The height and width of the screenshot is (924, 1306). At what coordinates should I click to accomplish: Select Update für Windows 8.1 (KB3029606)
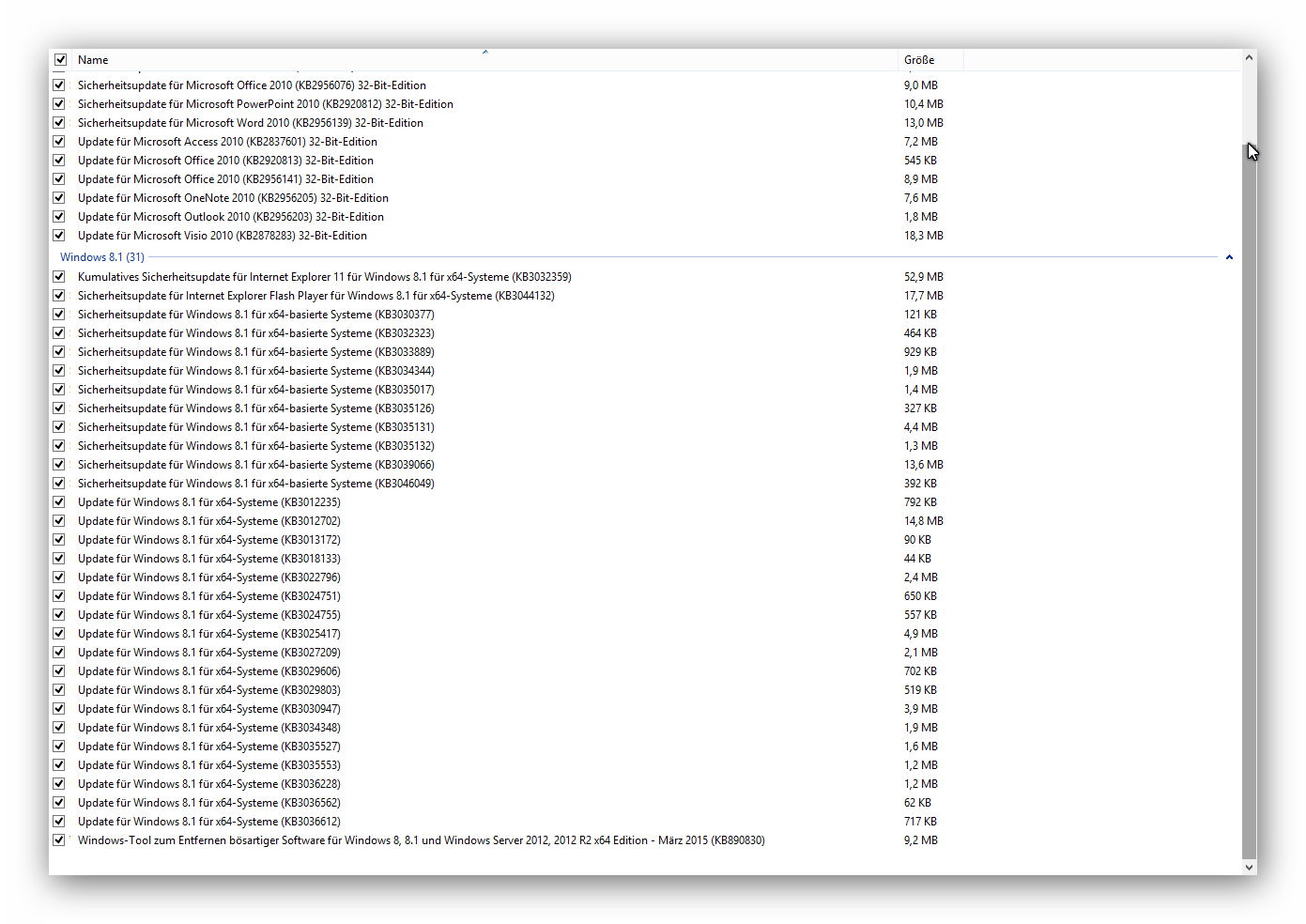point(209,671)
